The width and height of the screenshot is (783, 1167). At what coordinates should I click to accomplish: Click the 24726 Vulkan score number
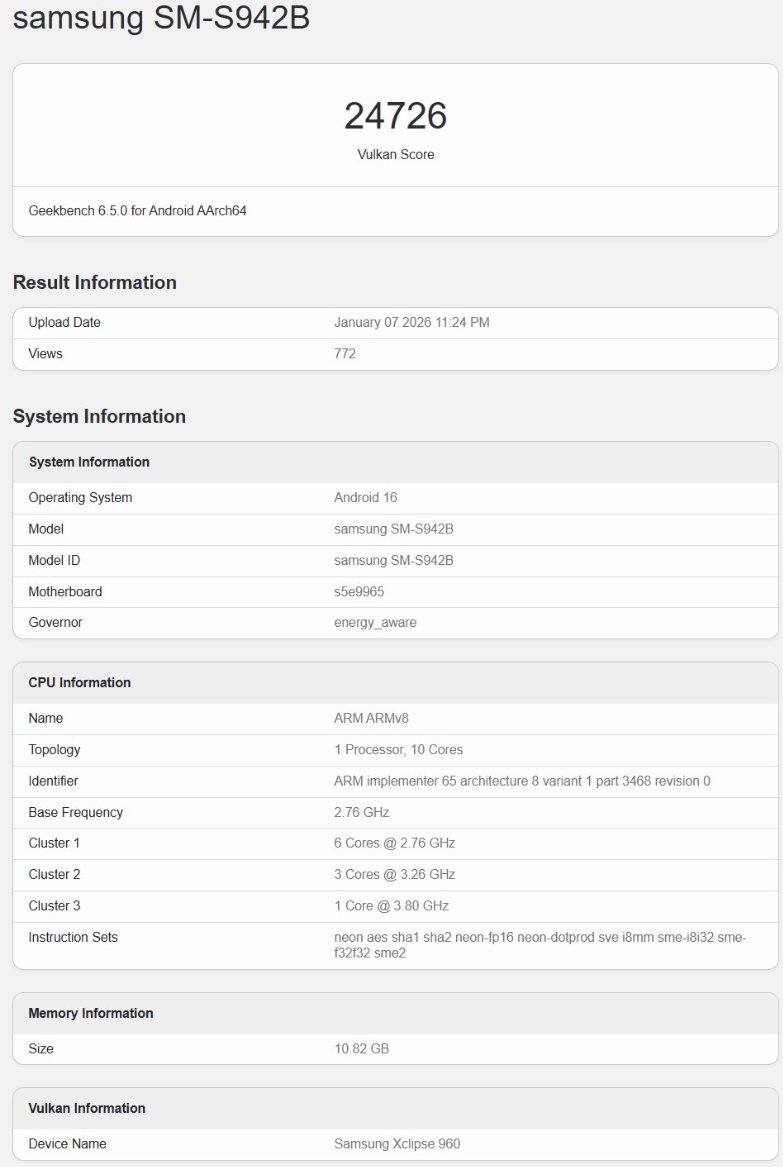click(x=395, y=117)
